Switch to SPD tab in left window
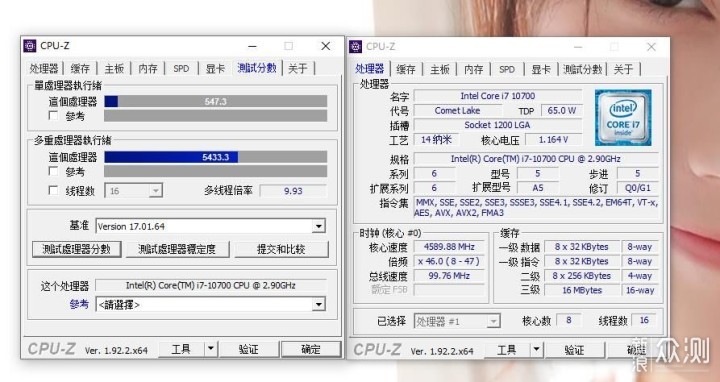720x382 pixels. [x=181, y=68]
